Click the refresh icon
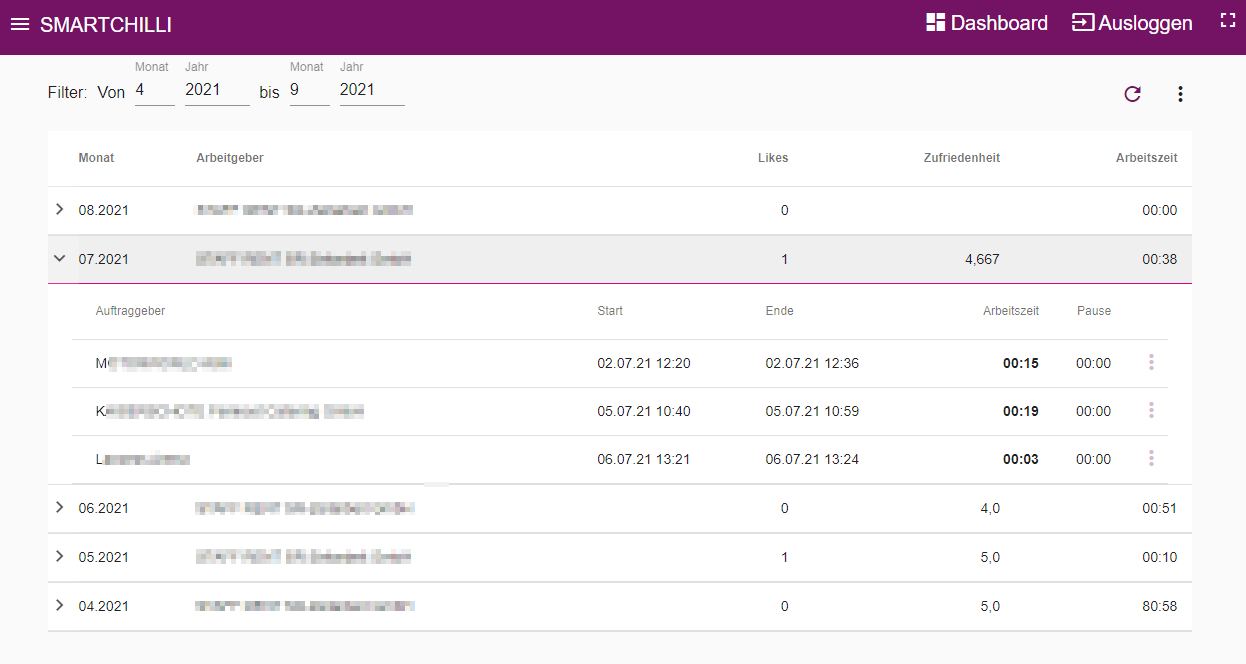The image size is (1246, 664). click(x=1132, y=94)
